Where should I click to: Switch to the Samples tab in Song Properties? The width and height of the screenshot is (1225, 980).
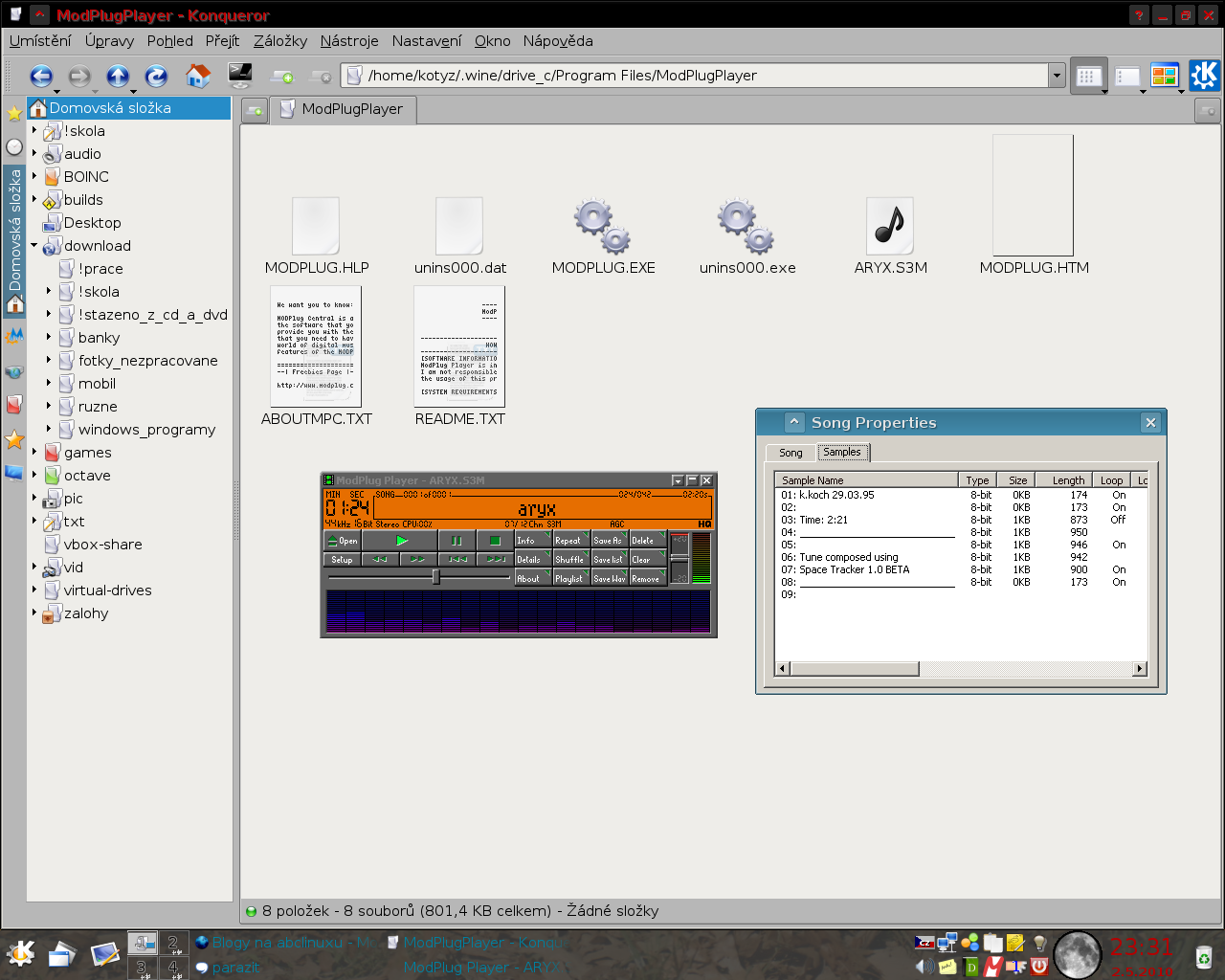(842, 452)
